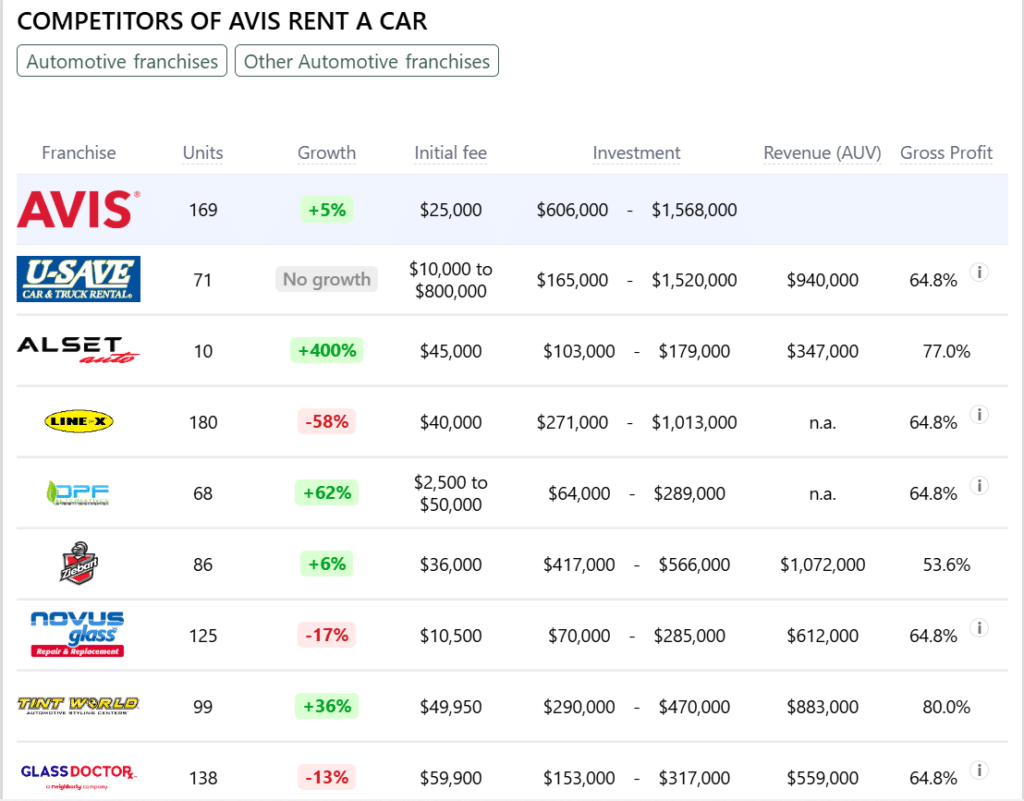
Task: Click the $940,000 revenue value
Action: coord(822,280)
